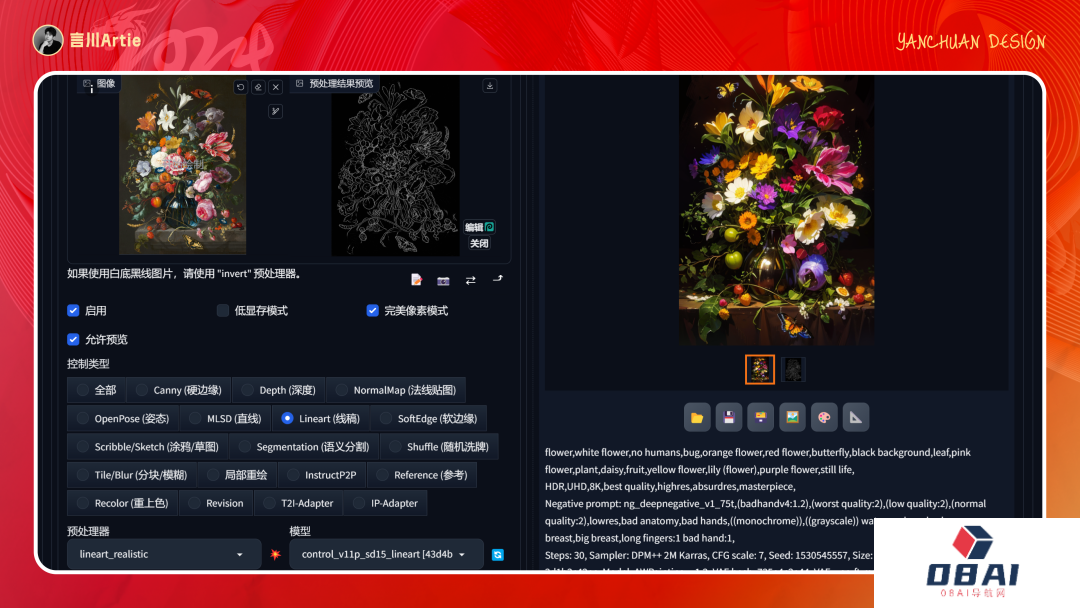1080x608 pixels.
Task: Select the OpenPose (姿态) control type
Action: point(123,419)
